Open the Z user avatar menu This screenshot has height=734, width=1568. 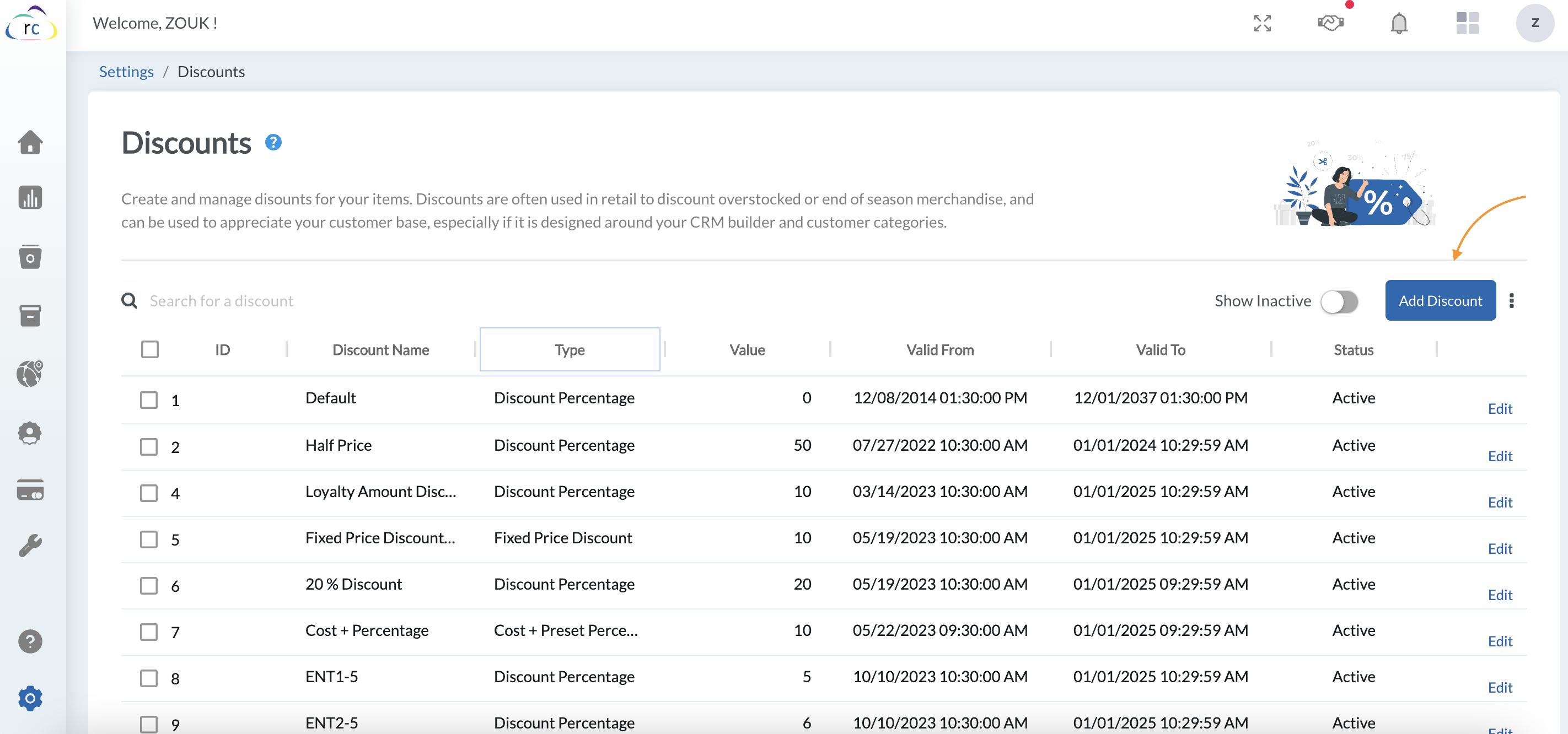1534,23
